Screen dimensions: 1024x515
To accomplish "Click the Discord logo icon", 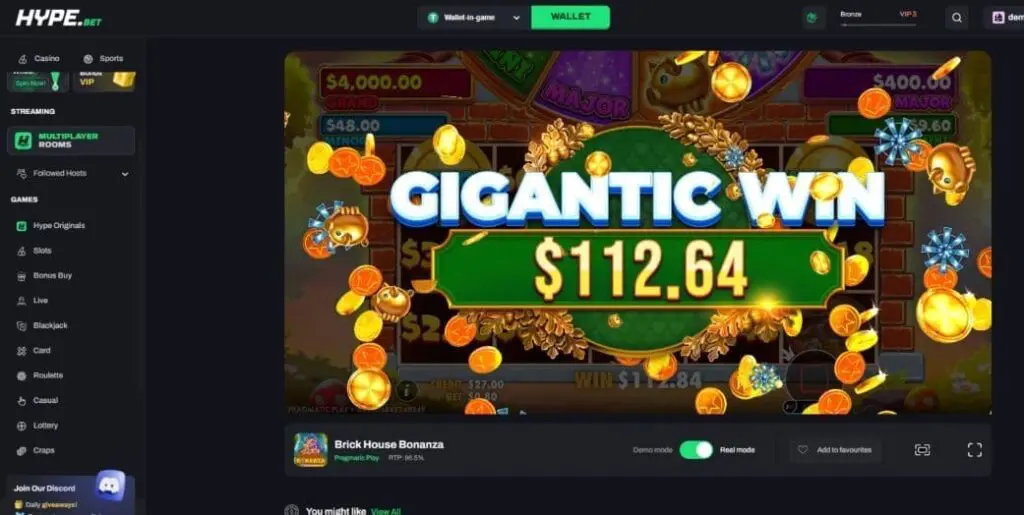I will coord(110,486).
